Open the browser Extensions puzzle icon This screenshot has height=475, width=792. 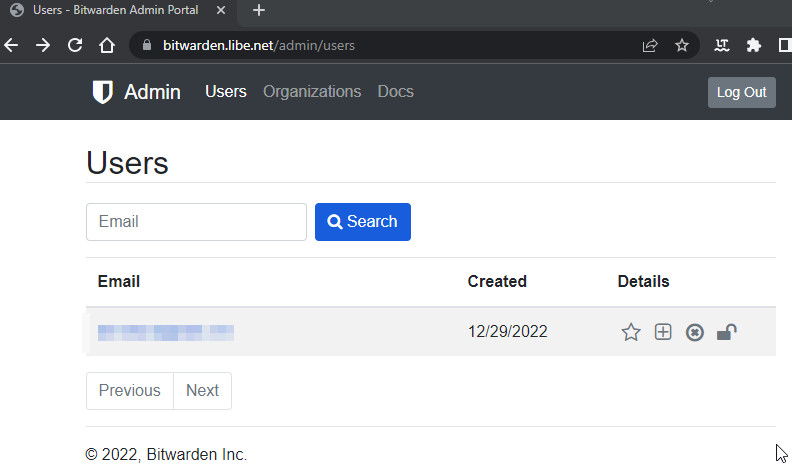[754, 45]
